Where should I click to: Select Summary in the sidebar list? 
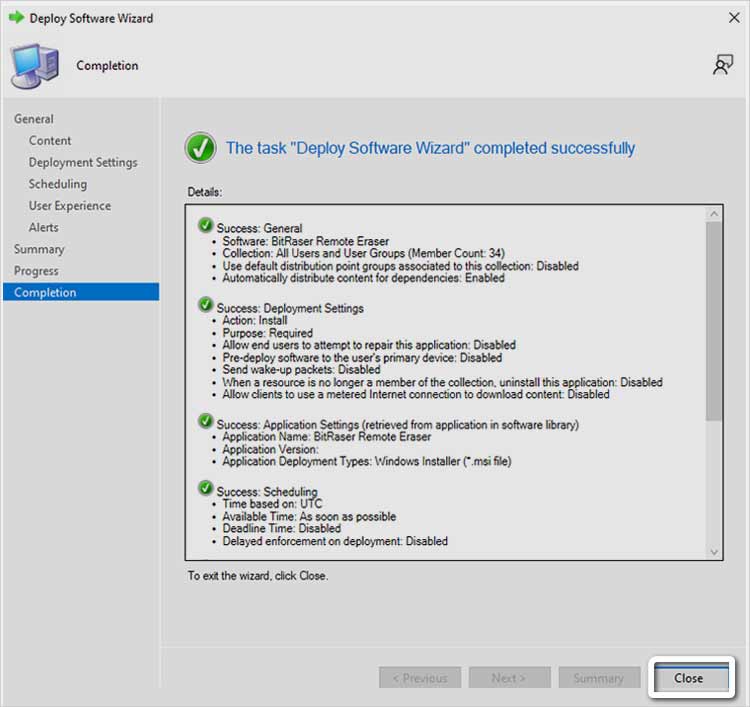(x=39, y=249)
